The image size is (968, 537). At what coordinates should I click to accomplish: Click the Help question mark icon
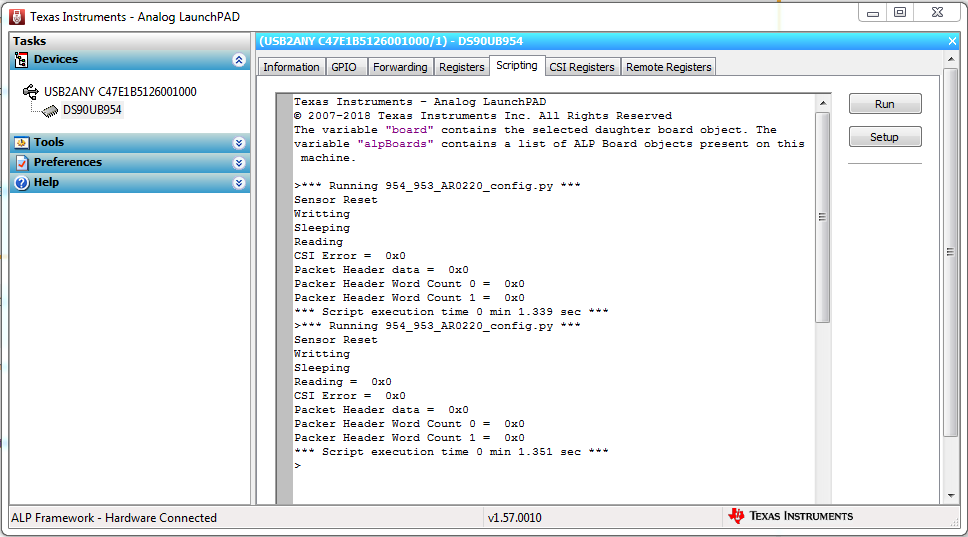[21, 183]
